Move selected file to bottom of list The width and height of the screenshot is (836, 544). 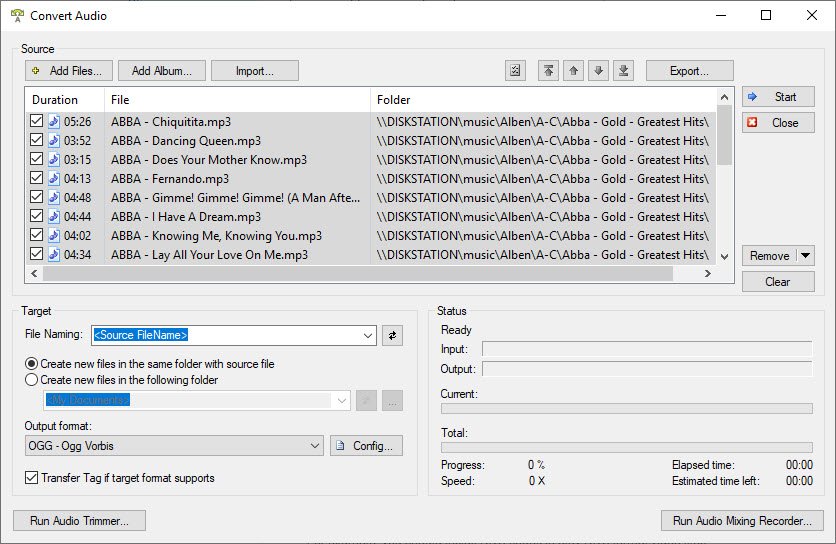pyautogui.click(x=624, y=71)
